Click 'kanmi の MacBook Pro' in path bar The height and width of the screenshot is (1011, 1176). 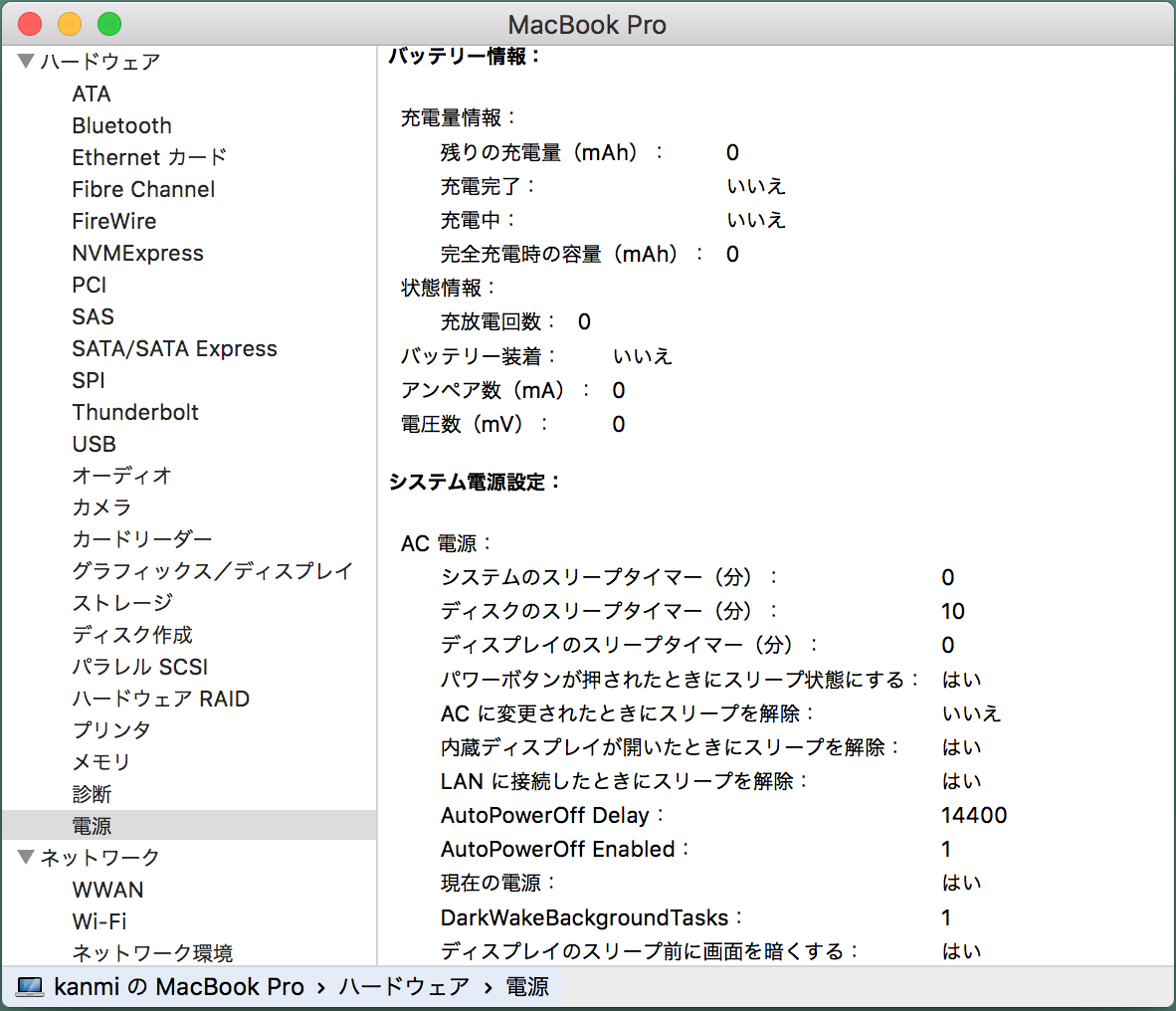pyautogui.click(x=178, y=987)
